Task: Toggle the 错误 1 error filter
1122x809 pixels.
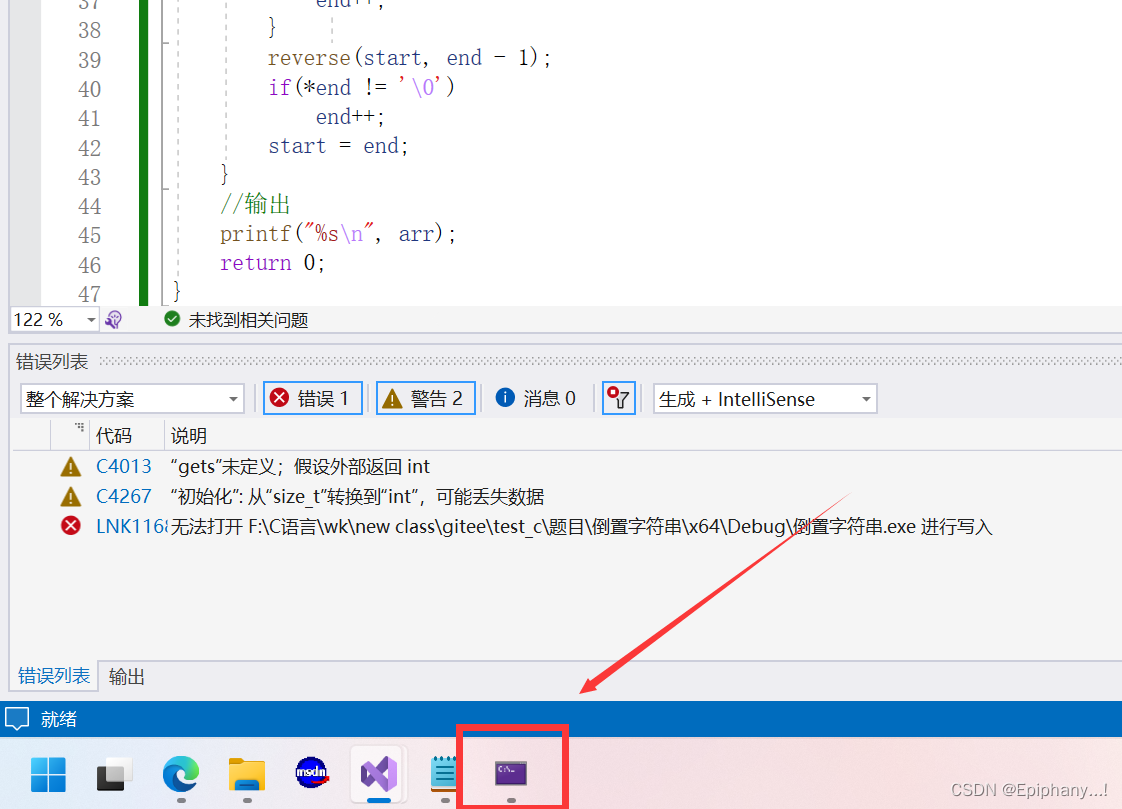Action: (312, 397)
